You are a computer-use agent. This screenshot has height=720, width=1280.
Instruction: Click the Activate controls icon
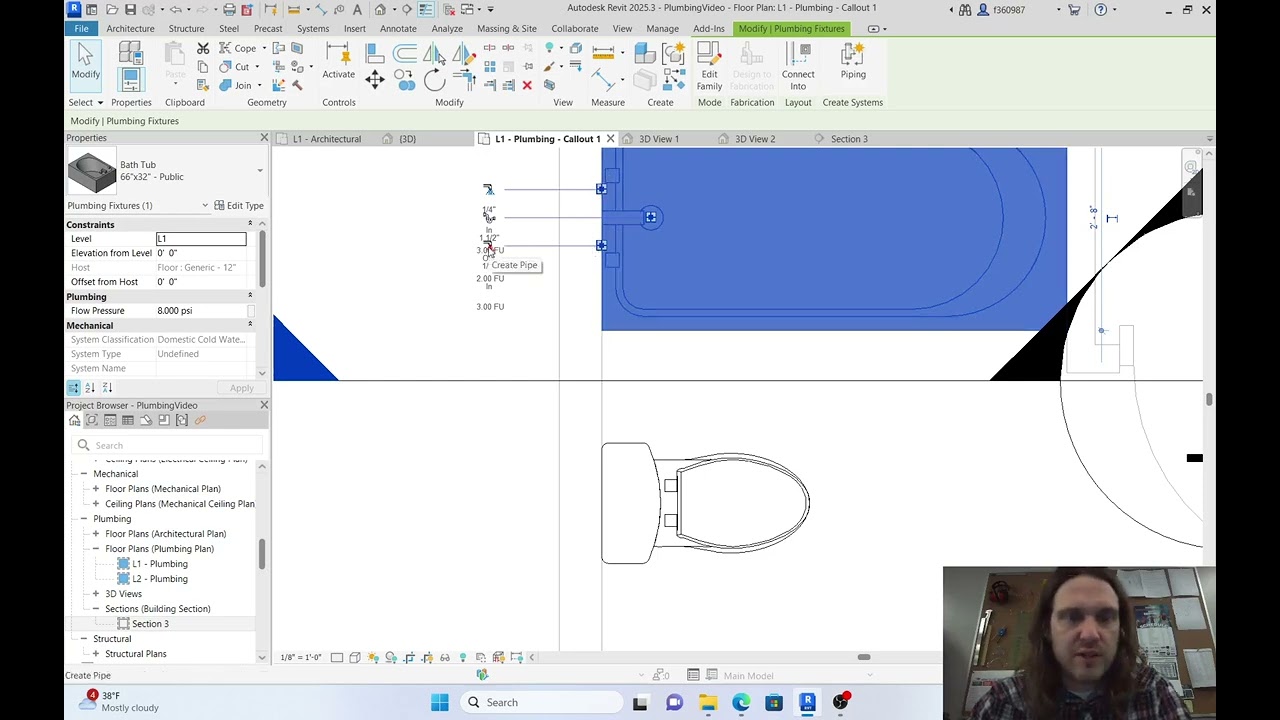point(338,60)
